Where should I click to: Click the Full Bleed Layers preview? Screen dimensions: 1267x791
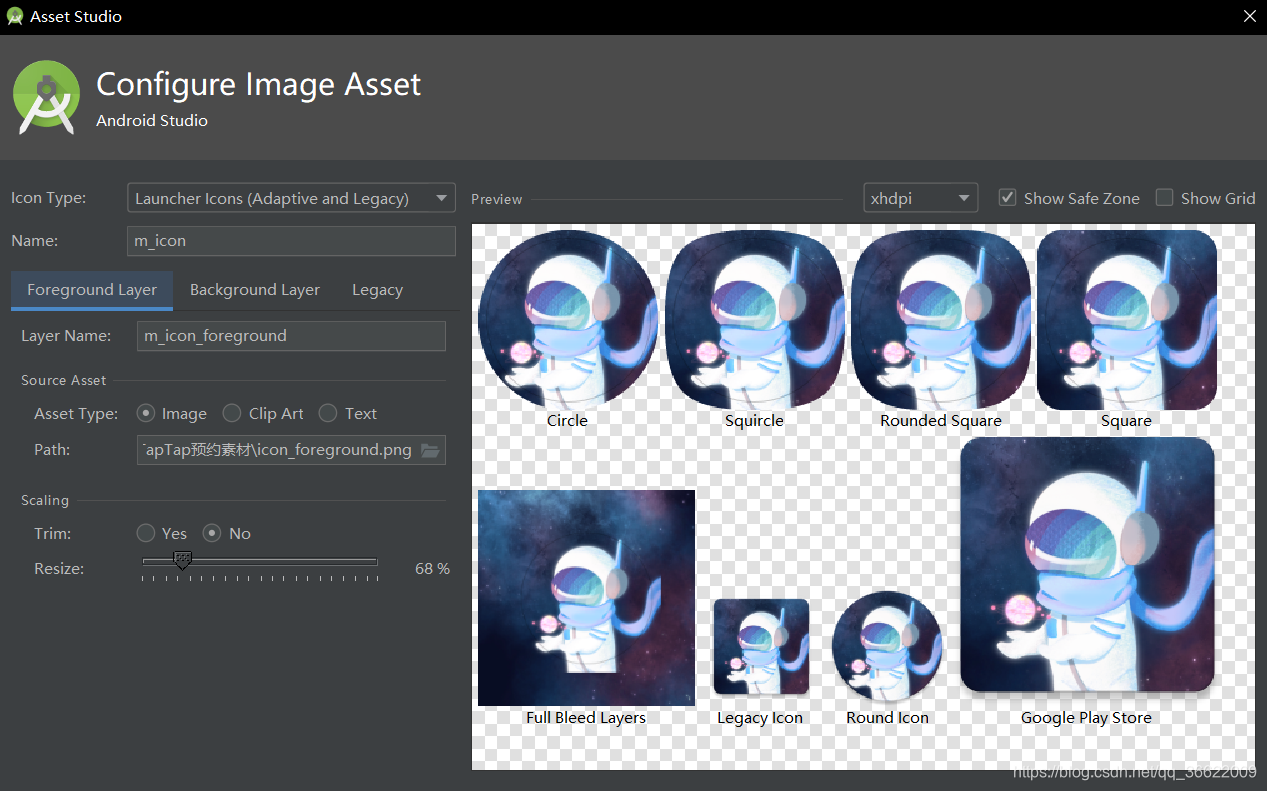586,598
